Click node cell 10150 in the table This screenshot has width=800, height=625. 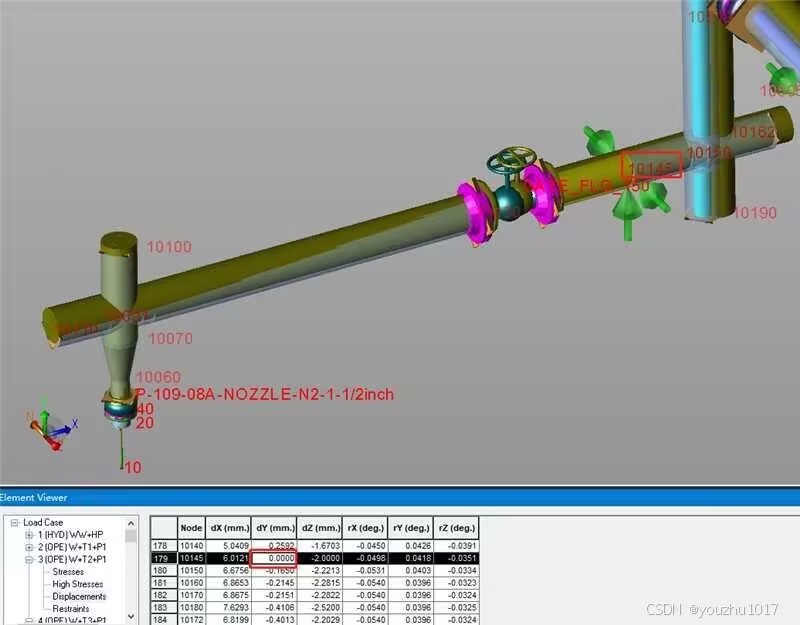pos(191,570)
